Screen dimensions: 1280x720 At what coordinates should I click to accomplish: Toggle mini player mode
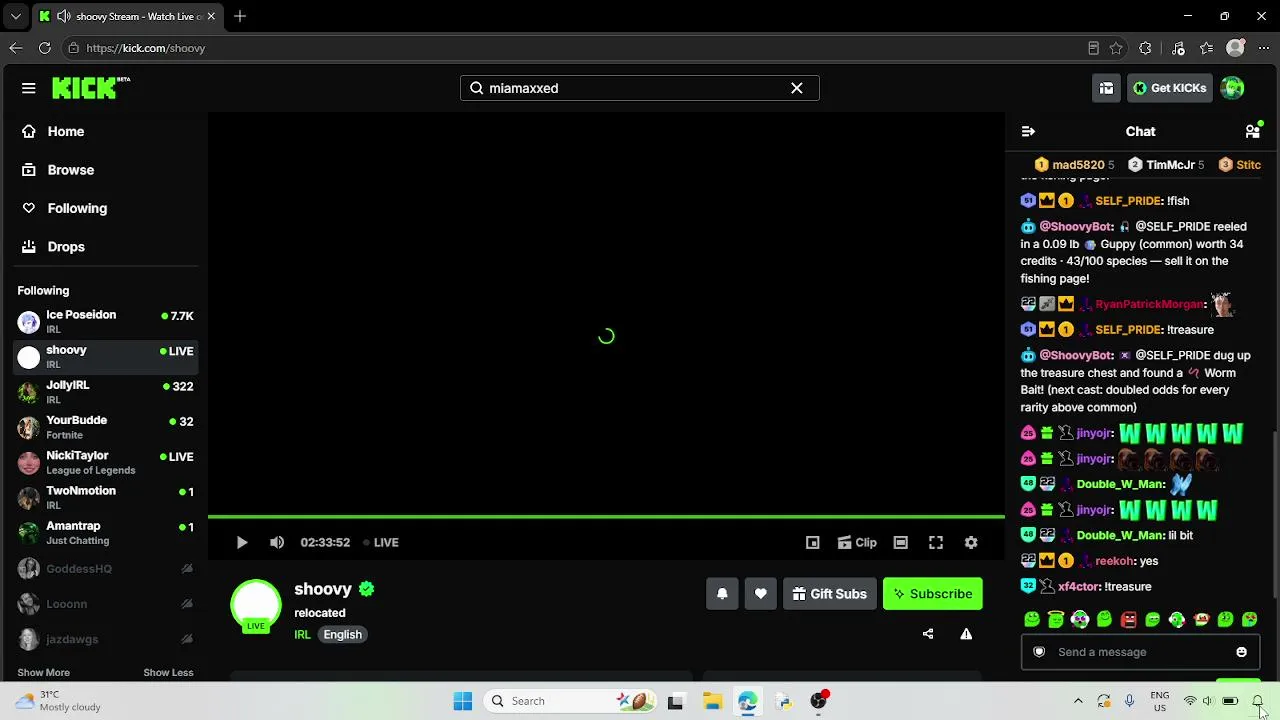813,542
